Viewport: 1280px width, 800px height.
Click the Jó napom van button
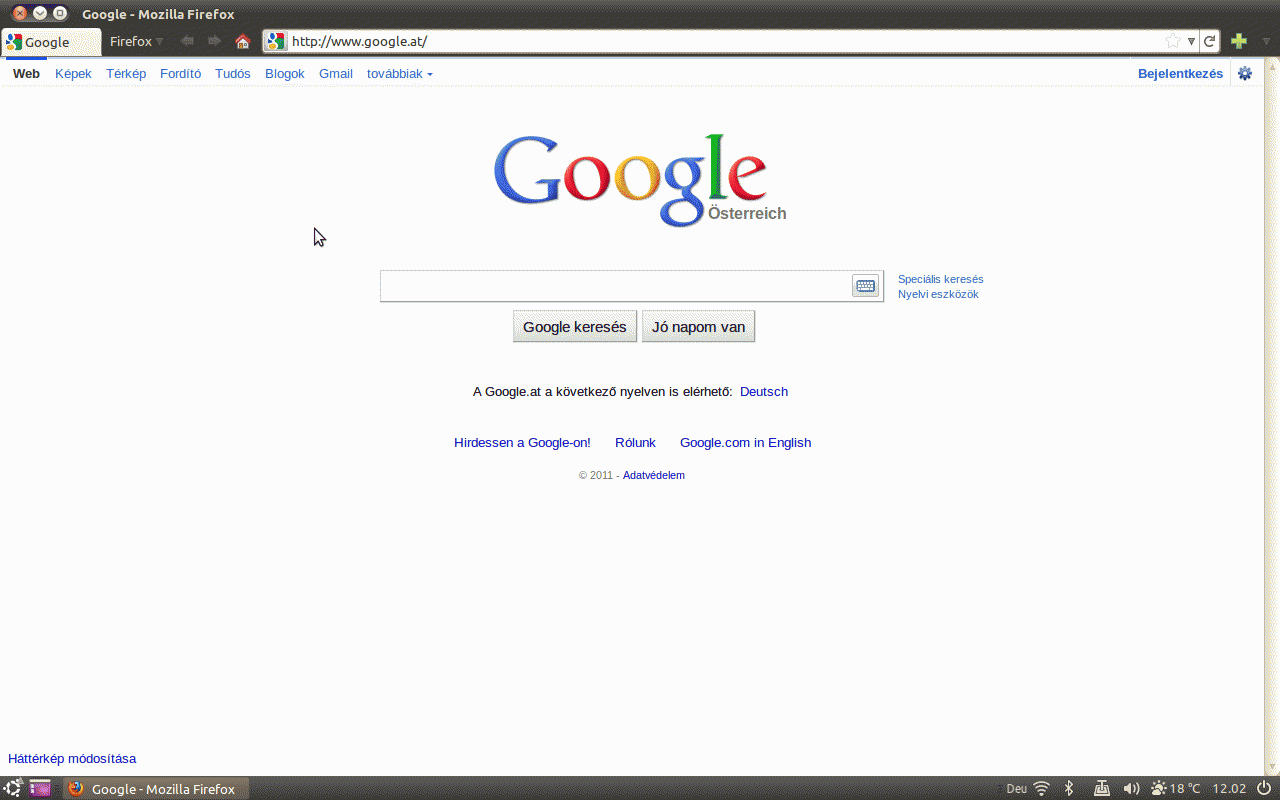click(698, 326)
